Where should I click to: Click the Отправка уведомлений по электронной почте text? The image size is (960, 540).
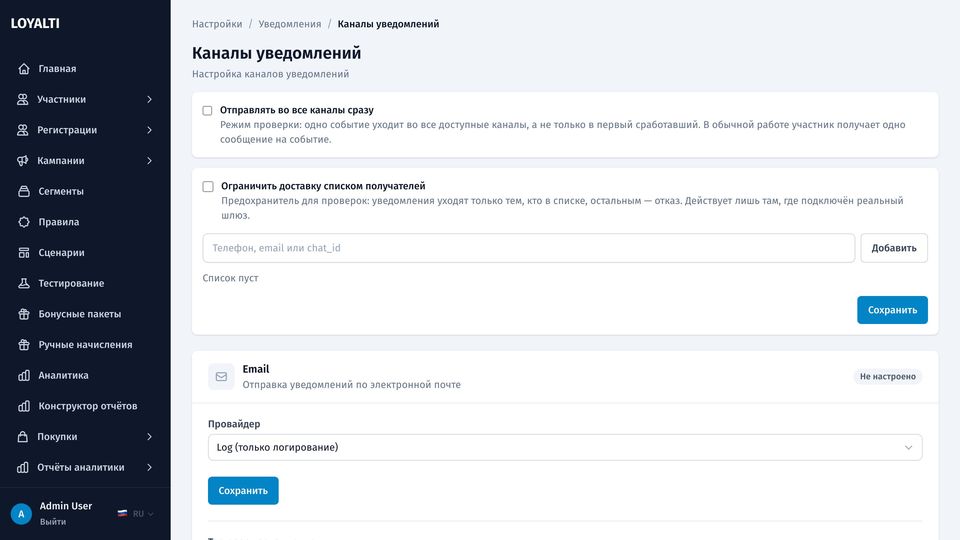click(351, 384)
